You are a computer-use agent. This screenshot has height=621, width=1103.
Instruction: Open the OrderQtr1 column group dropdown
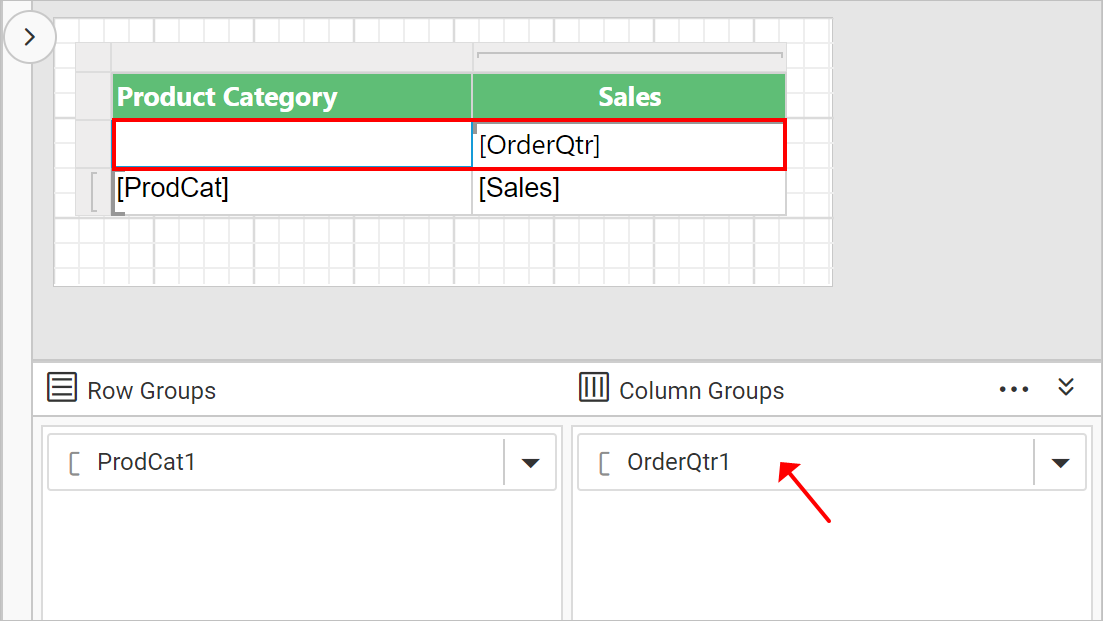pyautogui.click(x=1060, y=463)
